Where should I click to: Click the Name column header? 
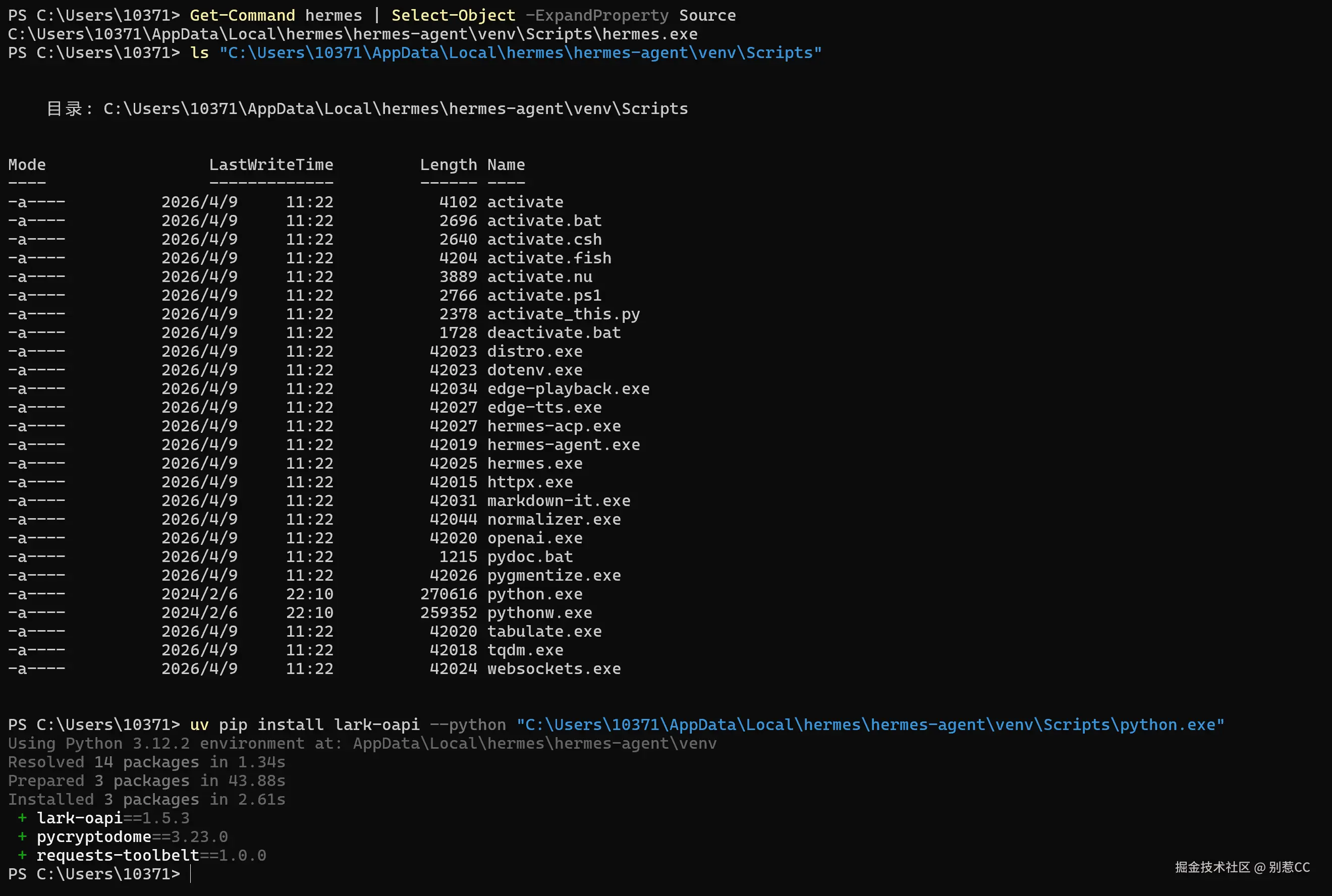click(x=506, y=164)
